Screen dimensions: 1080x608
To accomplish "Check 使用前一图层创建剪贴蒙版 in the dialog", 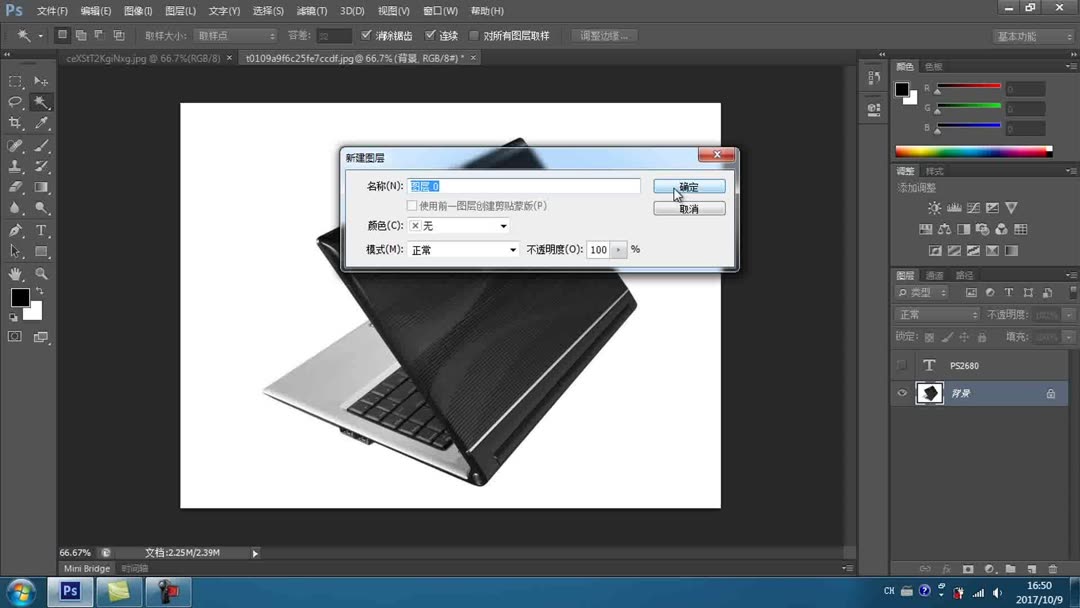I will pos(412,204).
